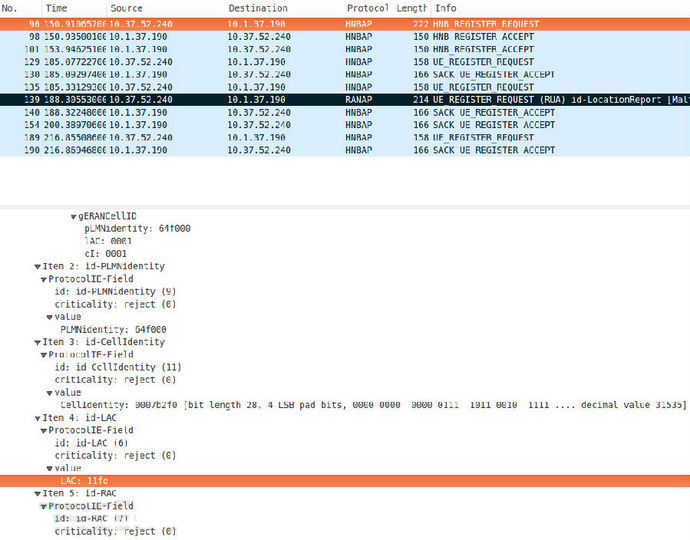Collapse the gERANCellID tree node
Viewport: 690px width, 540px height.
click(x=73, y=217)
